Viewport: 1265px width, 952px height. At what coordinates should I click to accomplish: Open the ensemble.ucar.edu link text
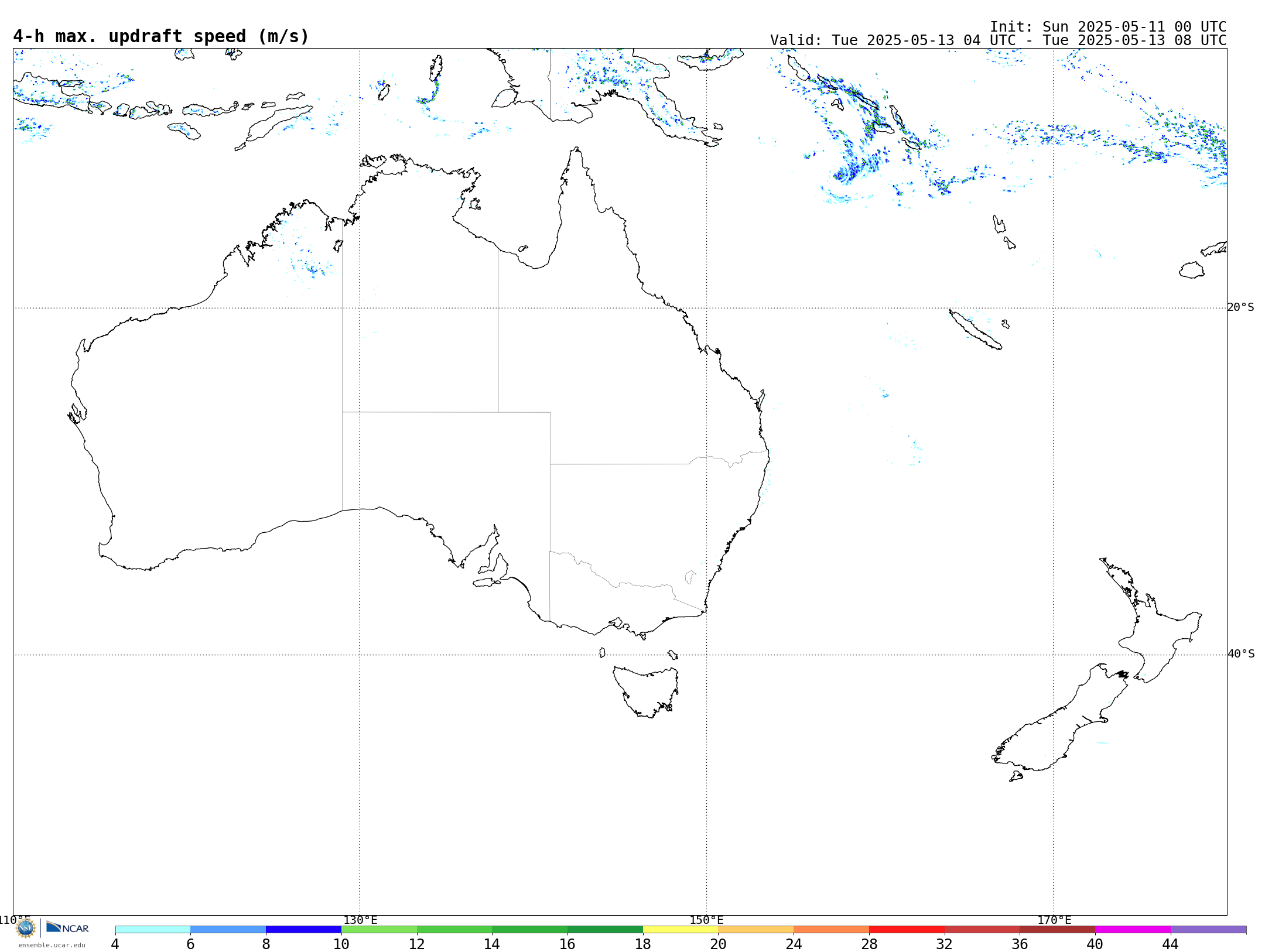tap(52, 944)
